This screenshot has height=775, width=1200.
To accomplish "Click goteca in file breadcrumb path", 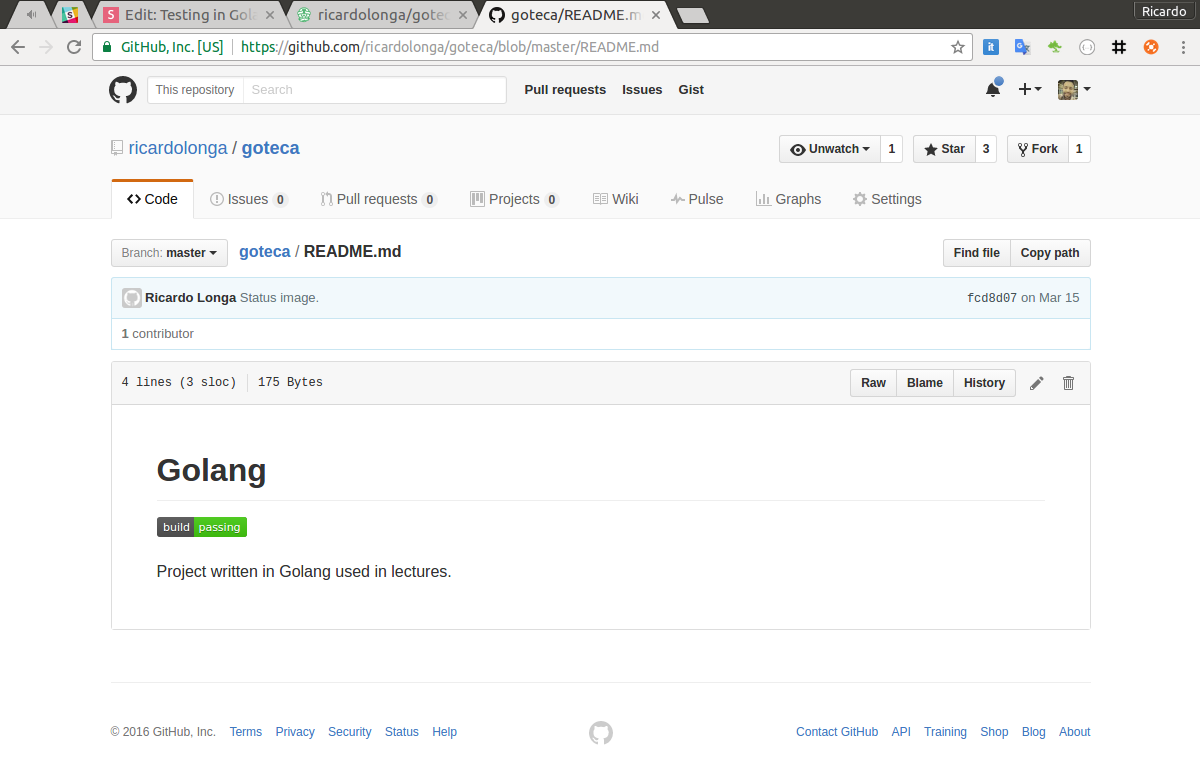I will (265, 252).
